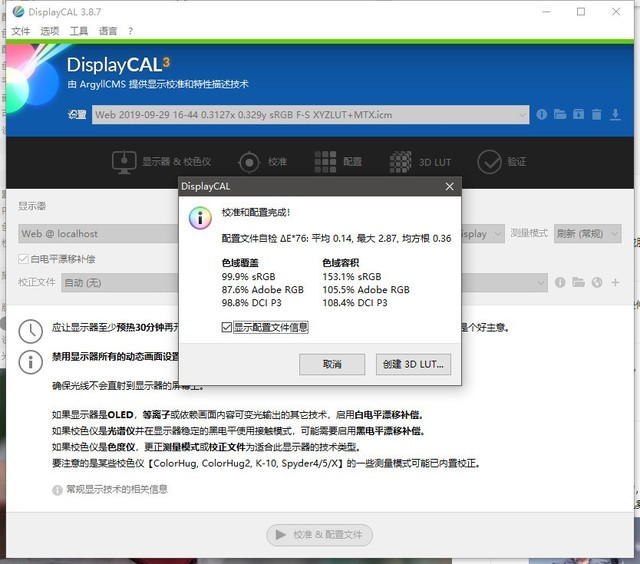This screenshot has height=564, width=640.
Task: Expand the measurement mode dropdown
Action: (587, 234)
